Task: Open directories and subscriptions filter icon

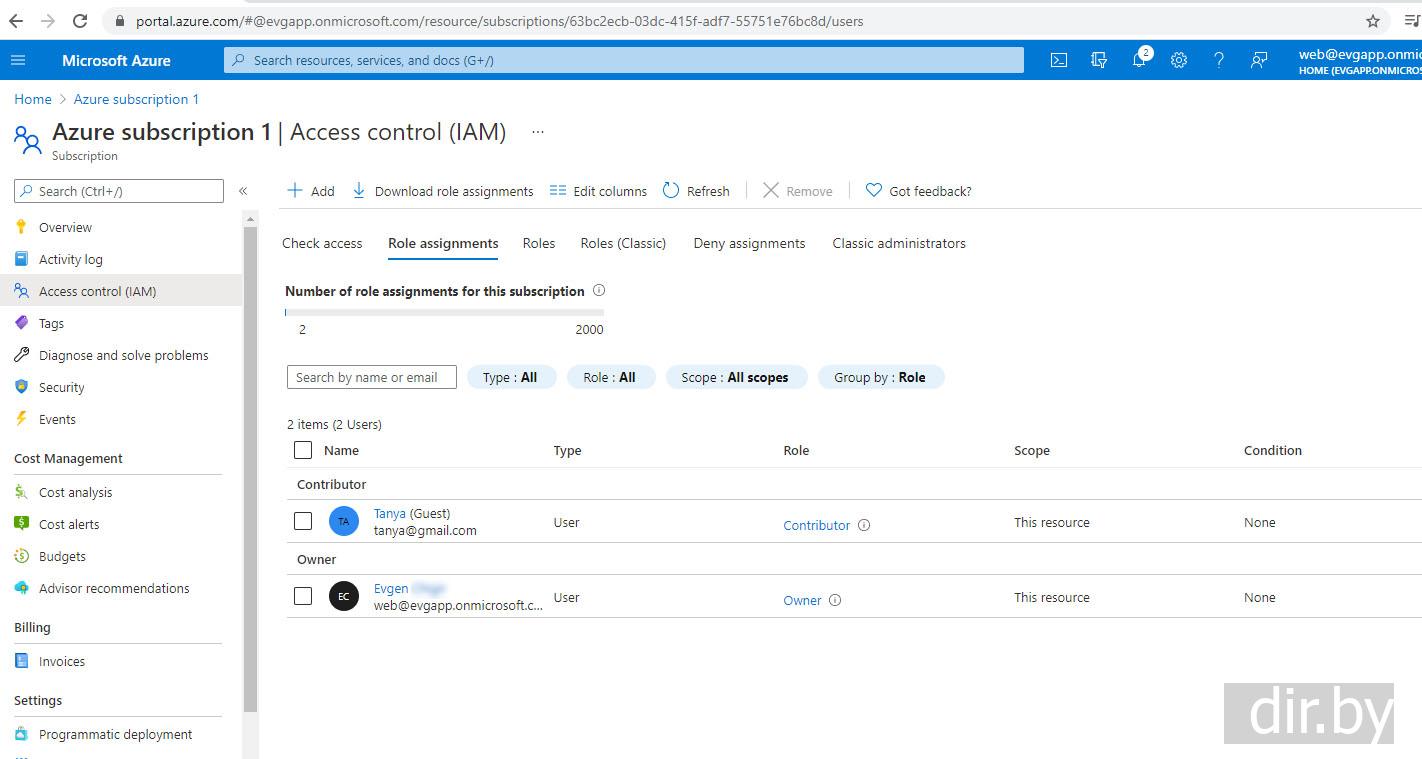Action: pos(1099,60)
